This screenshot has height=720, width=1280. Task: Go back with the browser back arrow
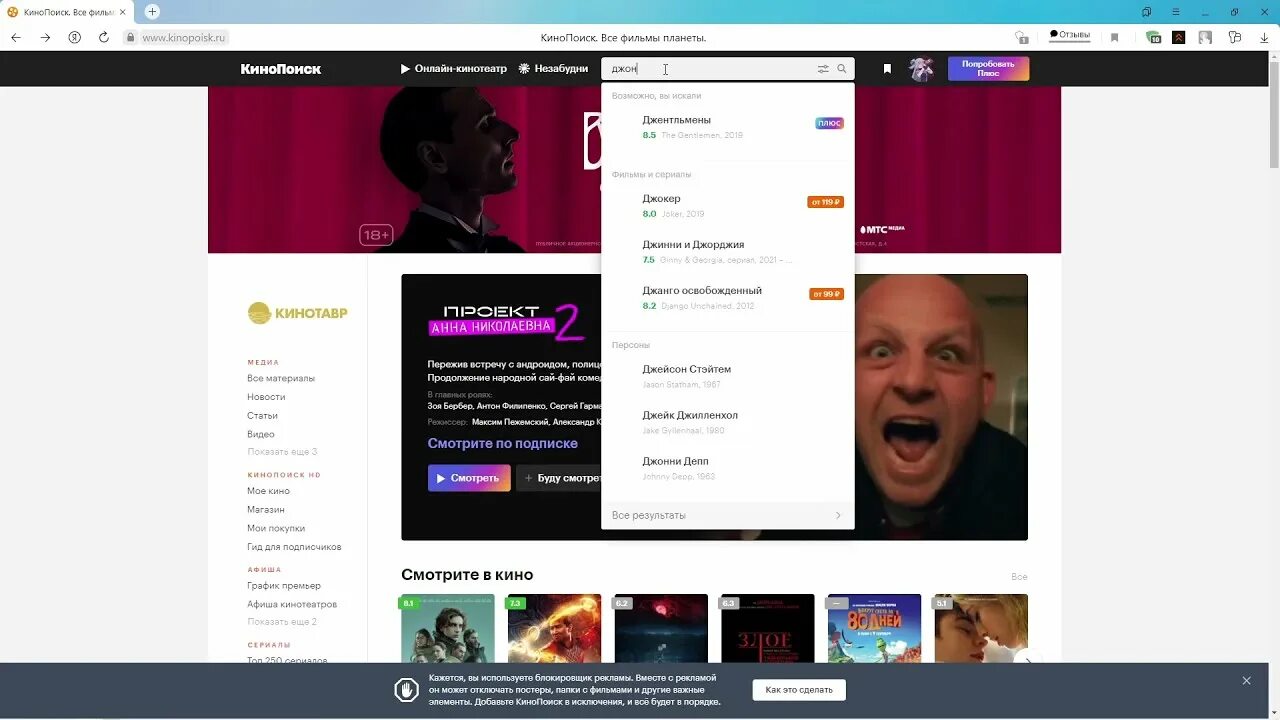click(x=16, y=37)
